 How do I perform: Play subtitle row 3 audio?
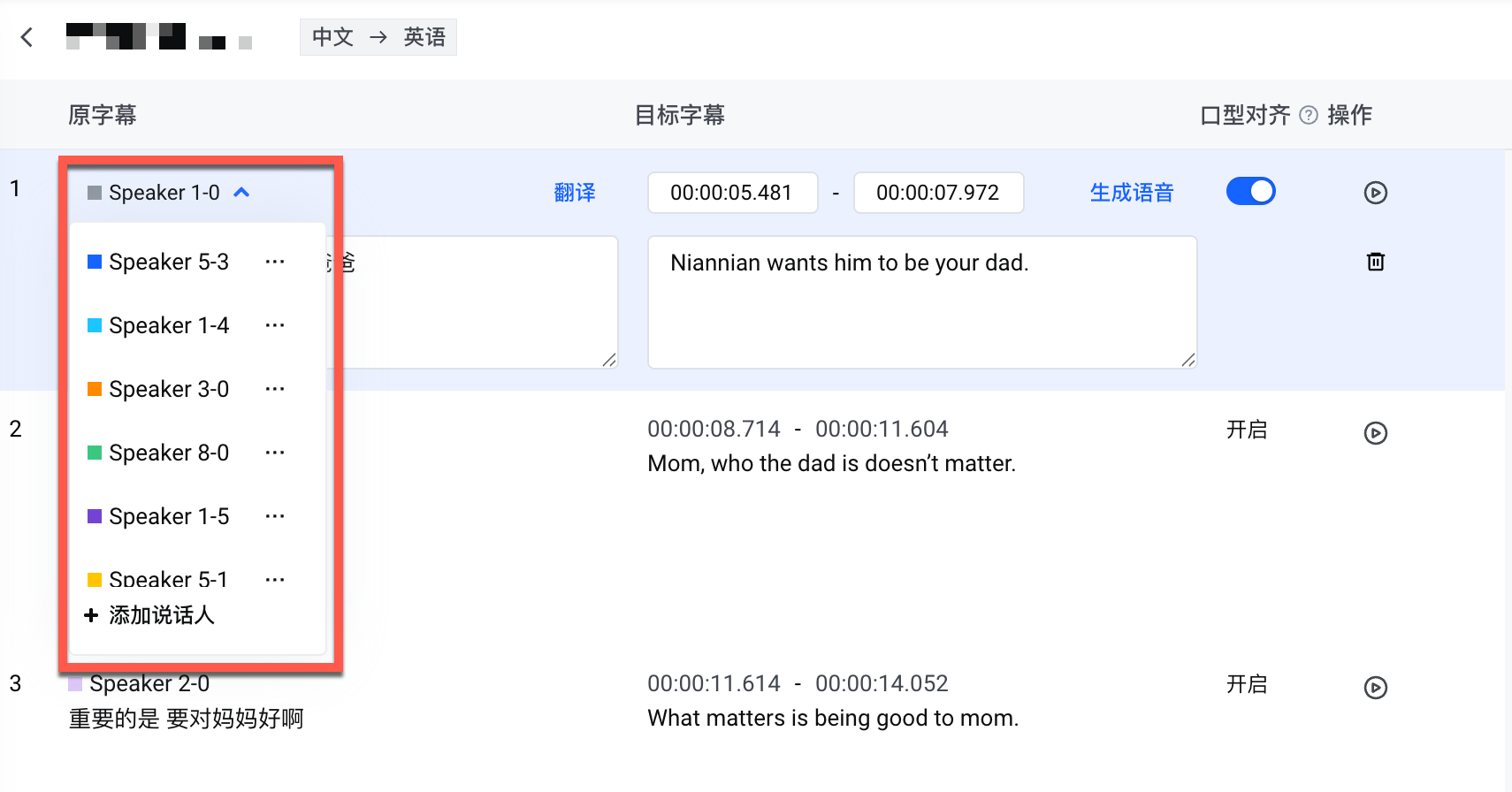(1375, 688)
